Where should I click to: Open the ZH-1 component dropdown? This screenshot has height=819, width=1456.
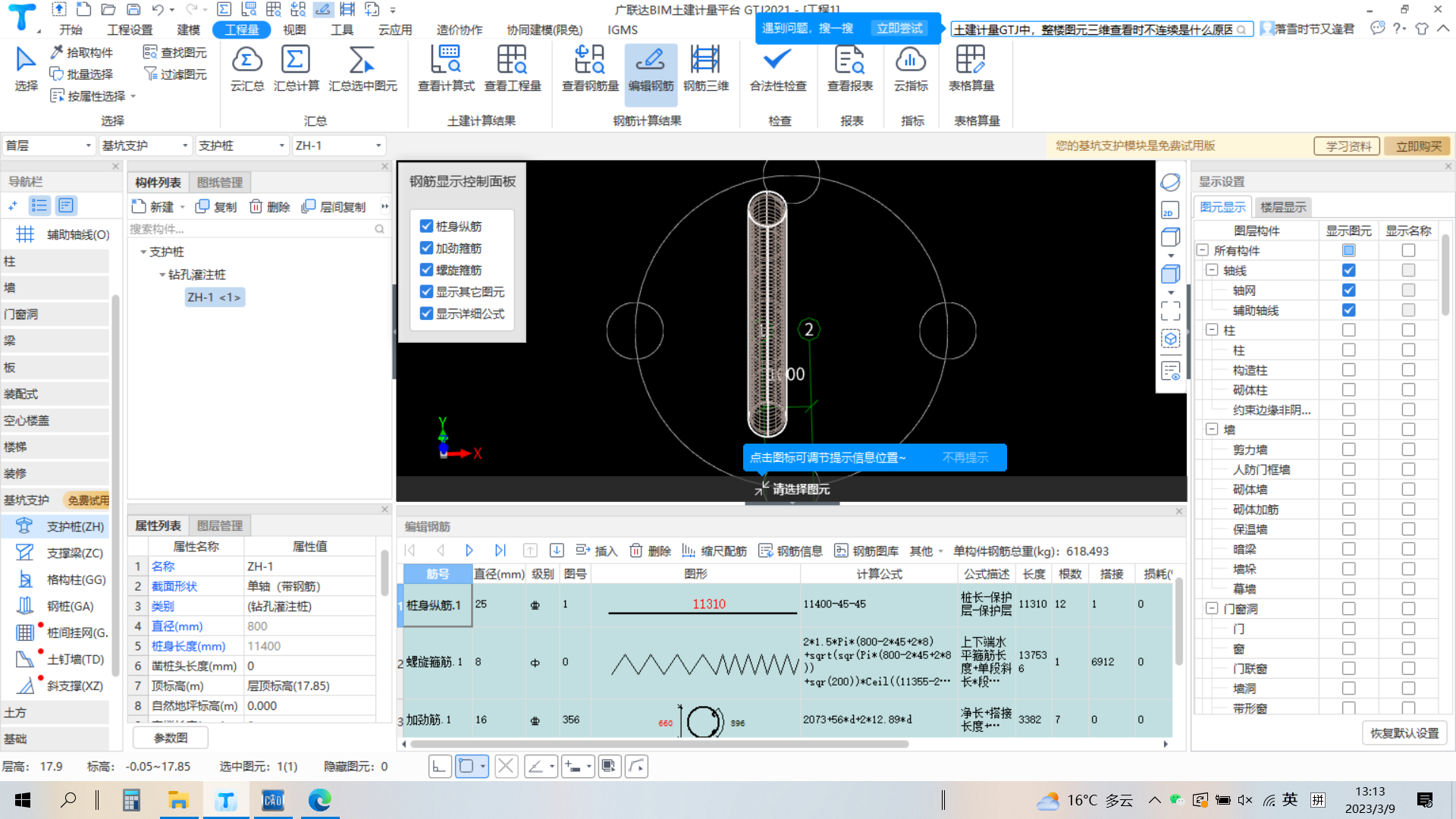click(x=339, y=146)
